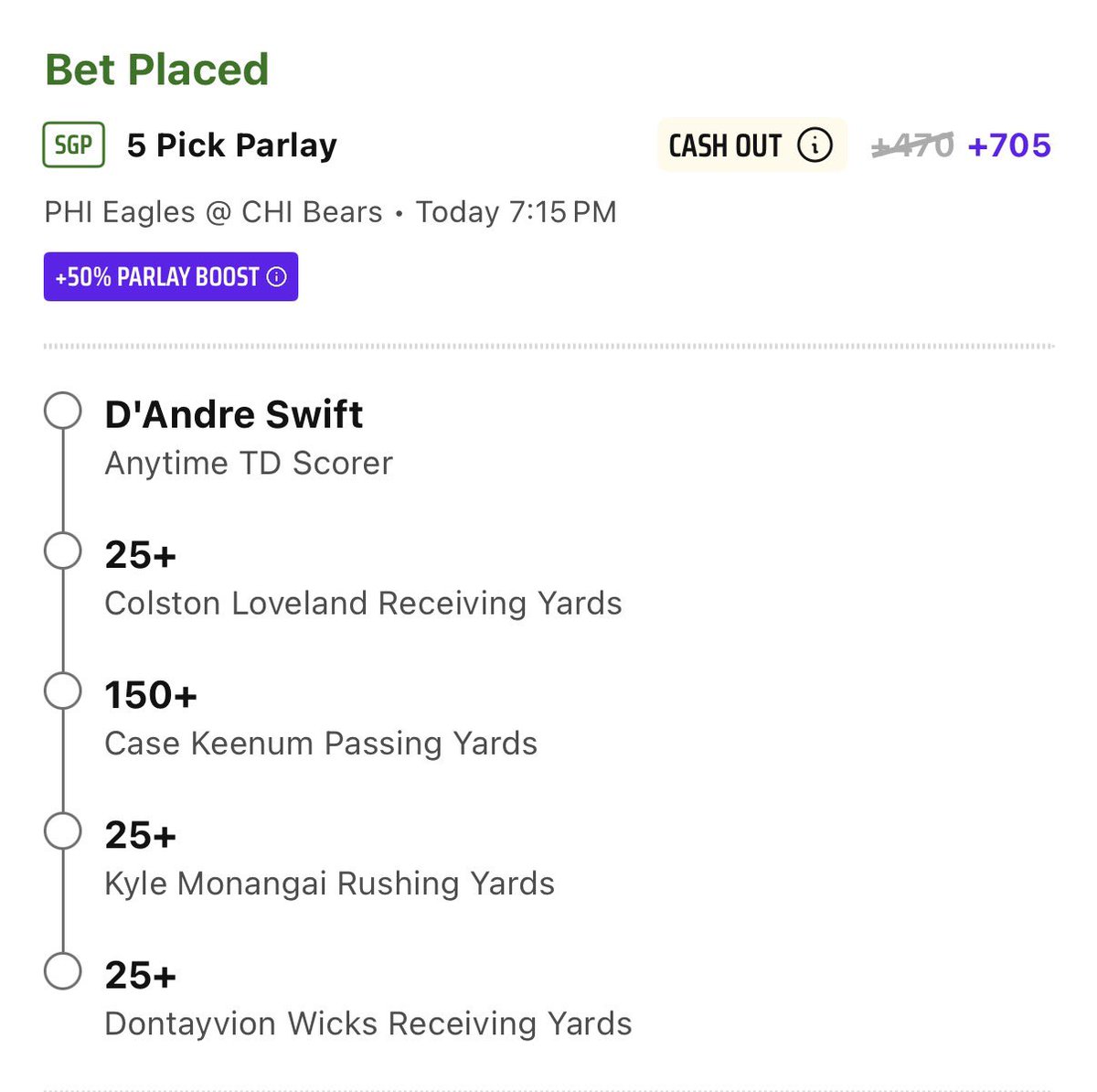
Task: Open PHI Eagles @ CHI Bears matchup
Action: coord(213,212)
